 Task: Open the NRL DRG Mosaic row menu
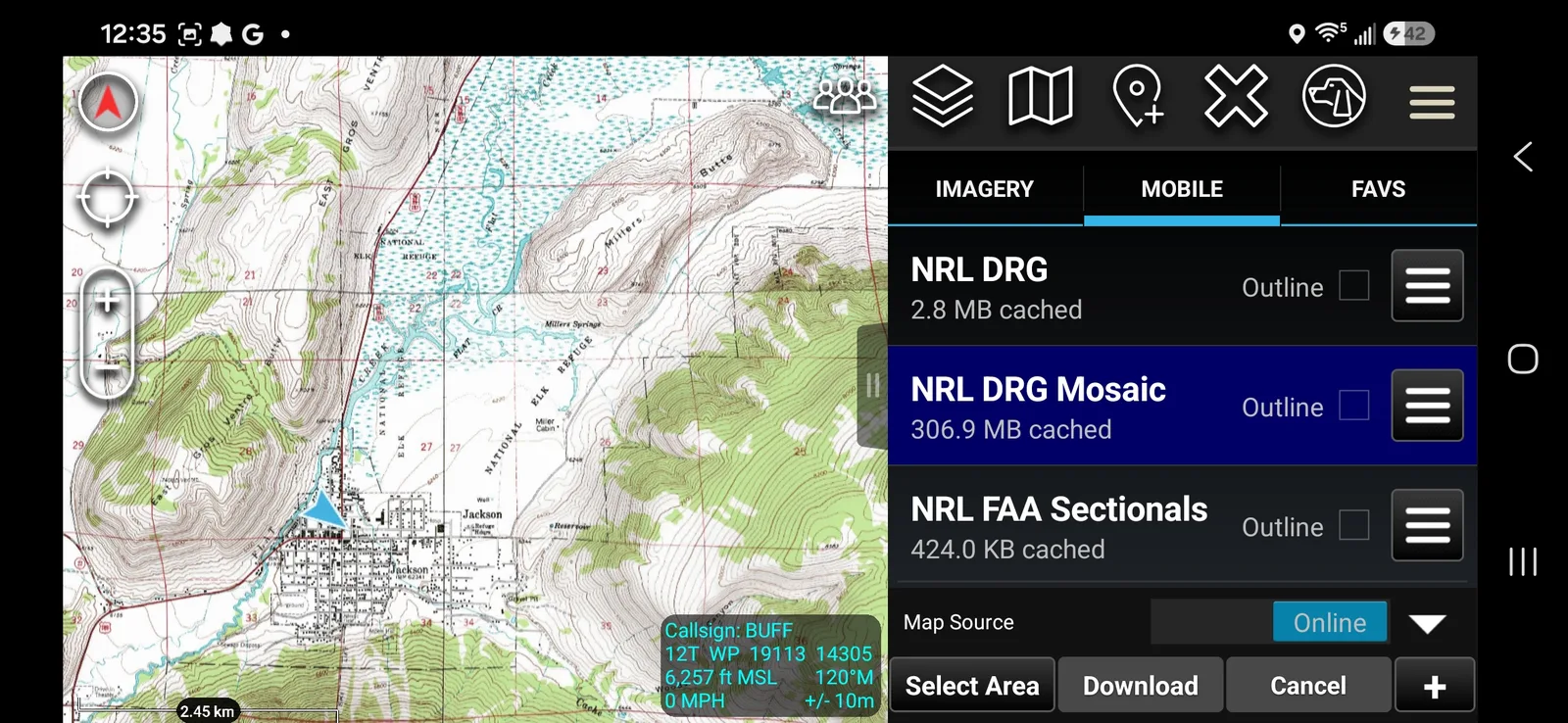[1427, 406]
